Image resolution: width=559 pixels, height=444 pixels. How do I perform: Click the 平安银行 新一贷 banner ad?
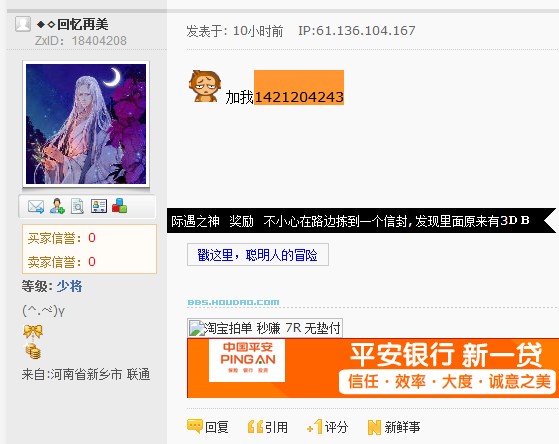click(373, 368)
